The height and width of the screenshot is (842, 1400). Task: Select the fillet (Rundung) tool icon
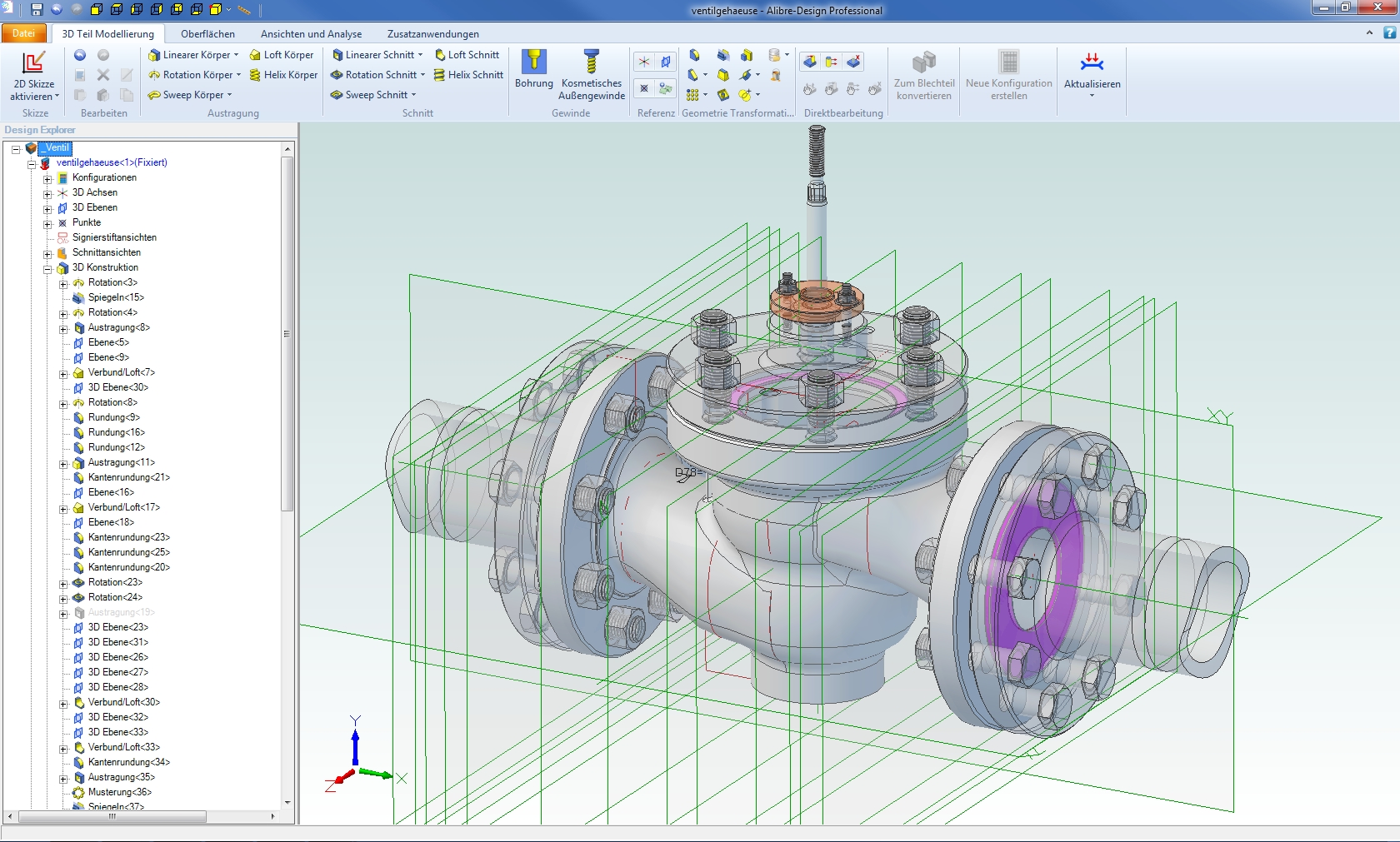(694, 55)
